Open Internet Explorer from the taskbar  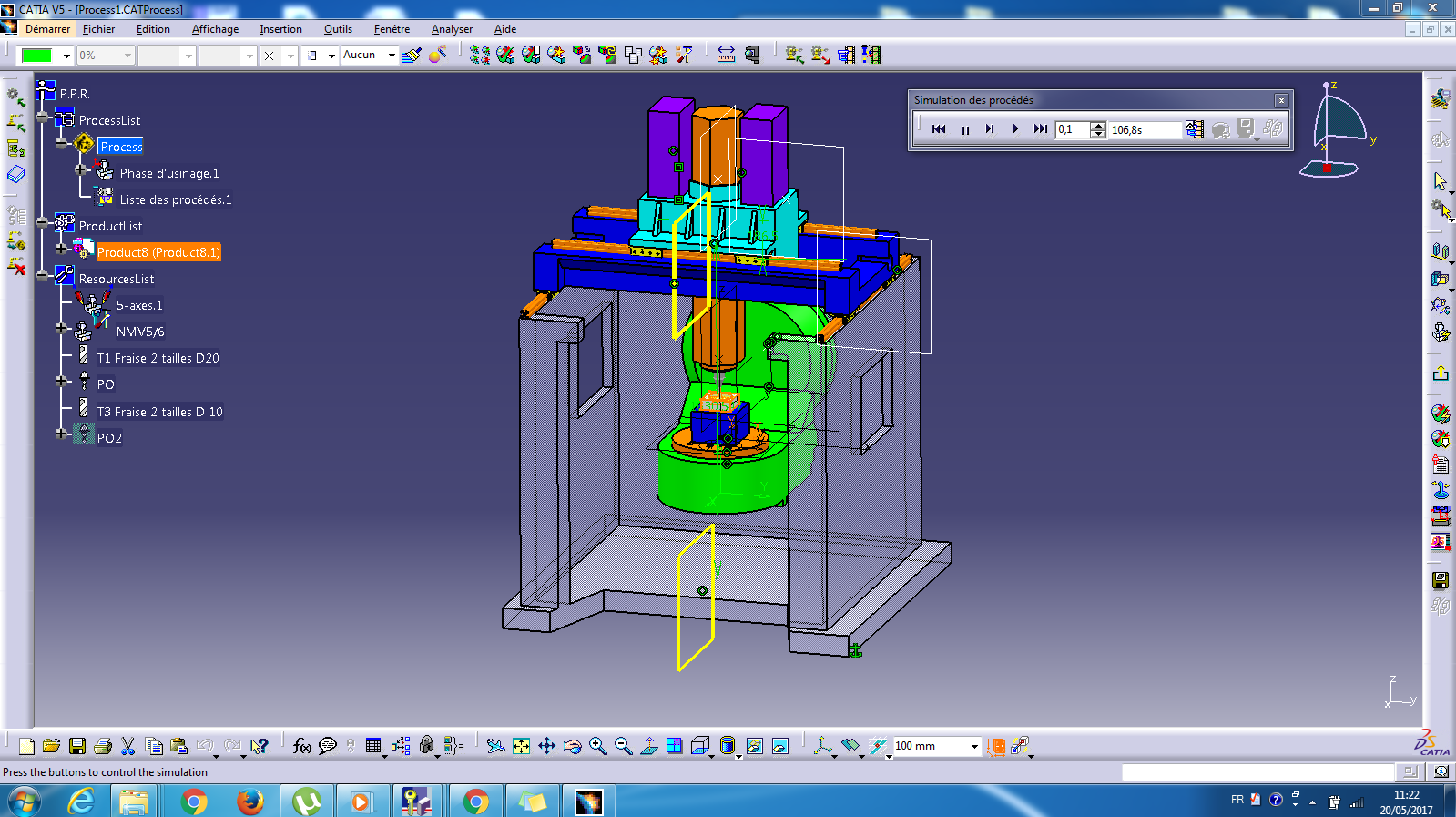tap(81, 802)
